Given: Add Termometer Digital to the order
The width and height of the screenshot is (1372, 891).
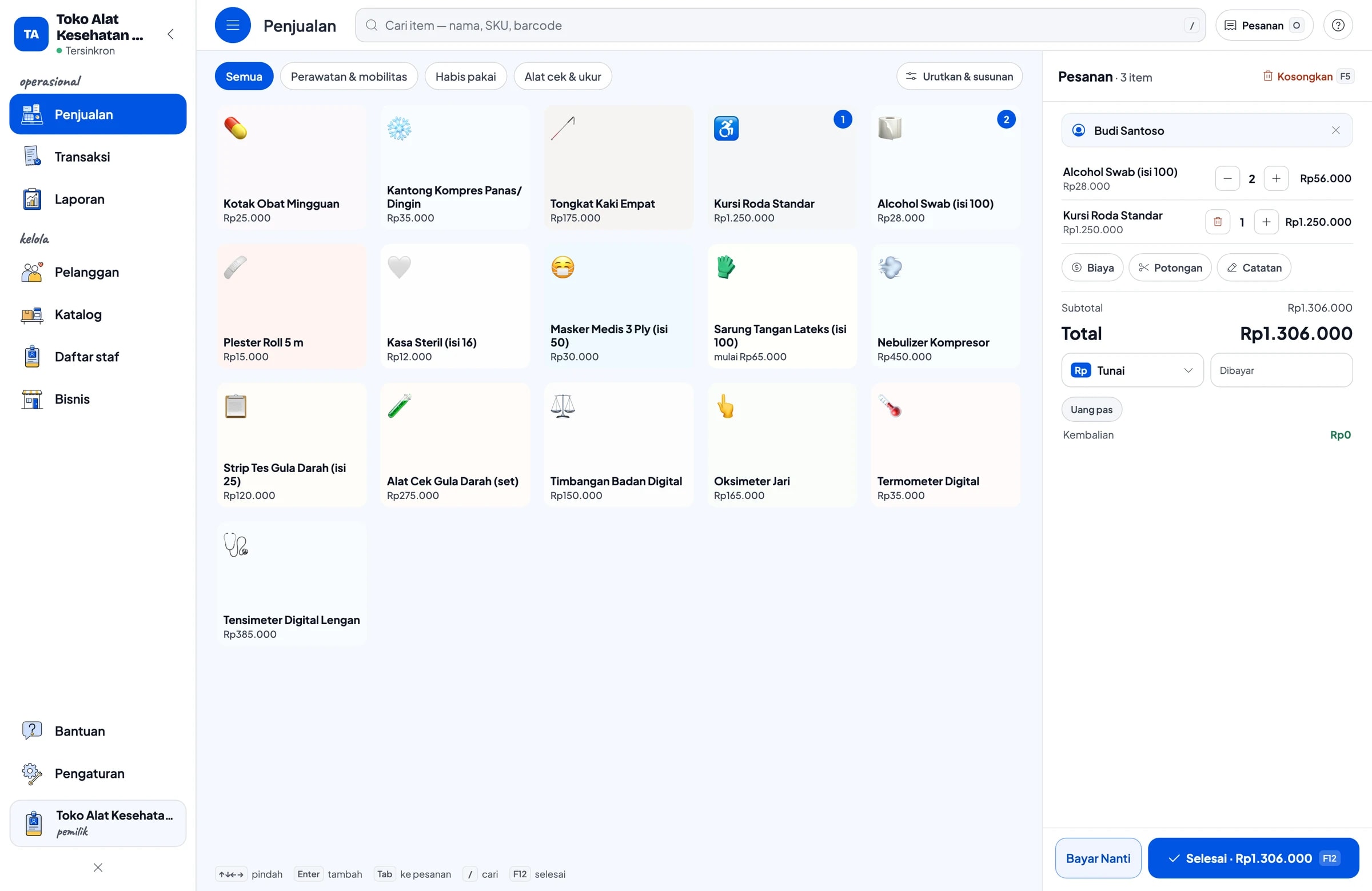Looking at the screenshot, I should pyautogui.click(x=946, y=445).
